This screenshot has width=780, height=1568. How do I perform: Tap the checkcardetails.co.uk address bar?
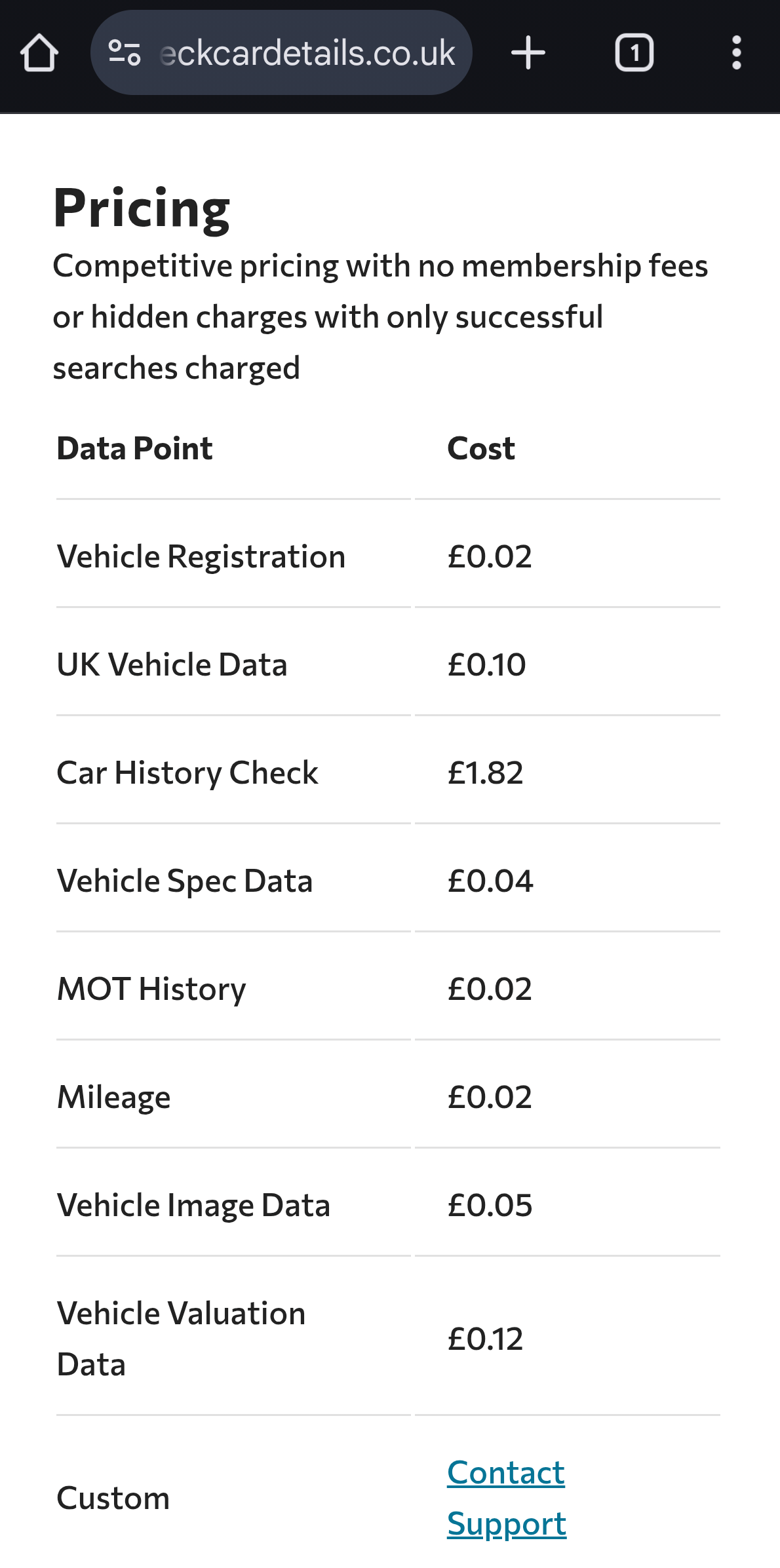point(281,53)
